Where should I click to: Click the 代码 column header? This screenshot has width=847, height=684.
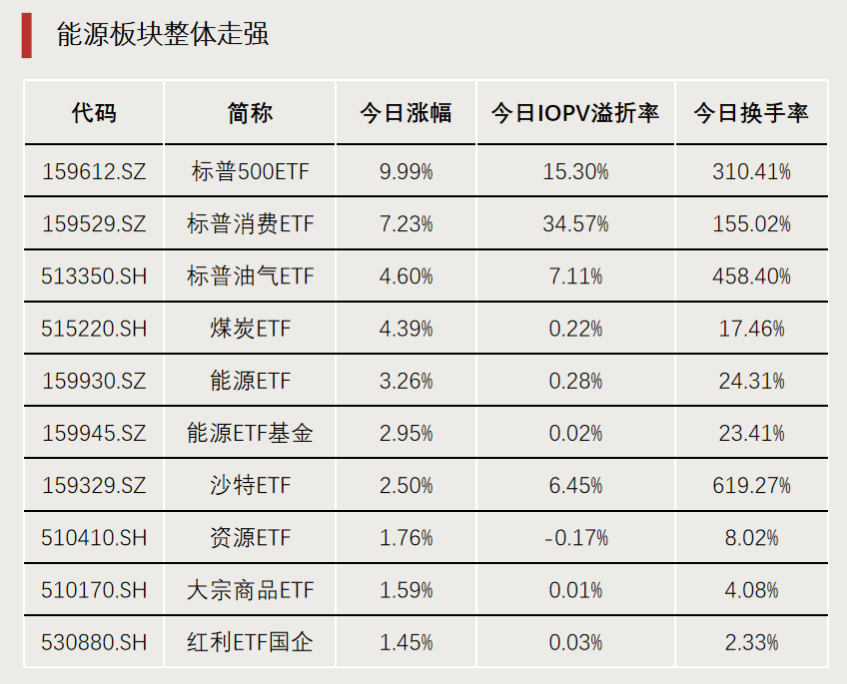94,113
